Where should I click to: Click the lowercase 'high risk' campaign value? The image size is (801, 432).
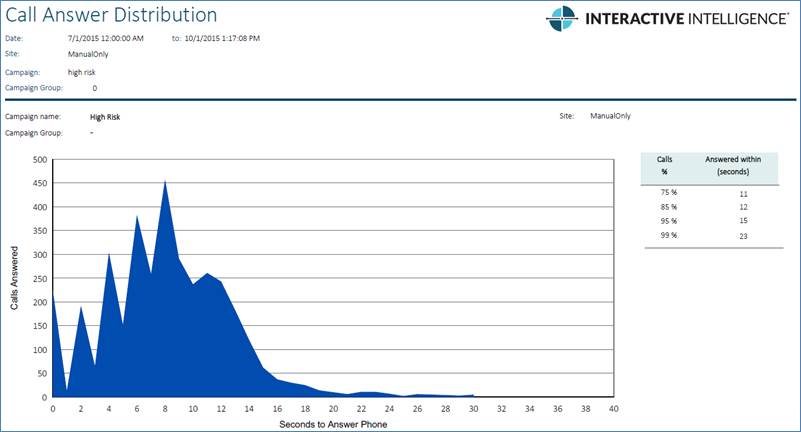click(82, 72)
